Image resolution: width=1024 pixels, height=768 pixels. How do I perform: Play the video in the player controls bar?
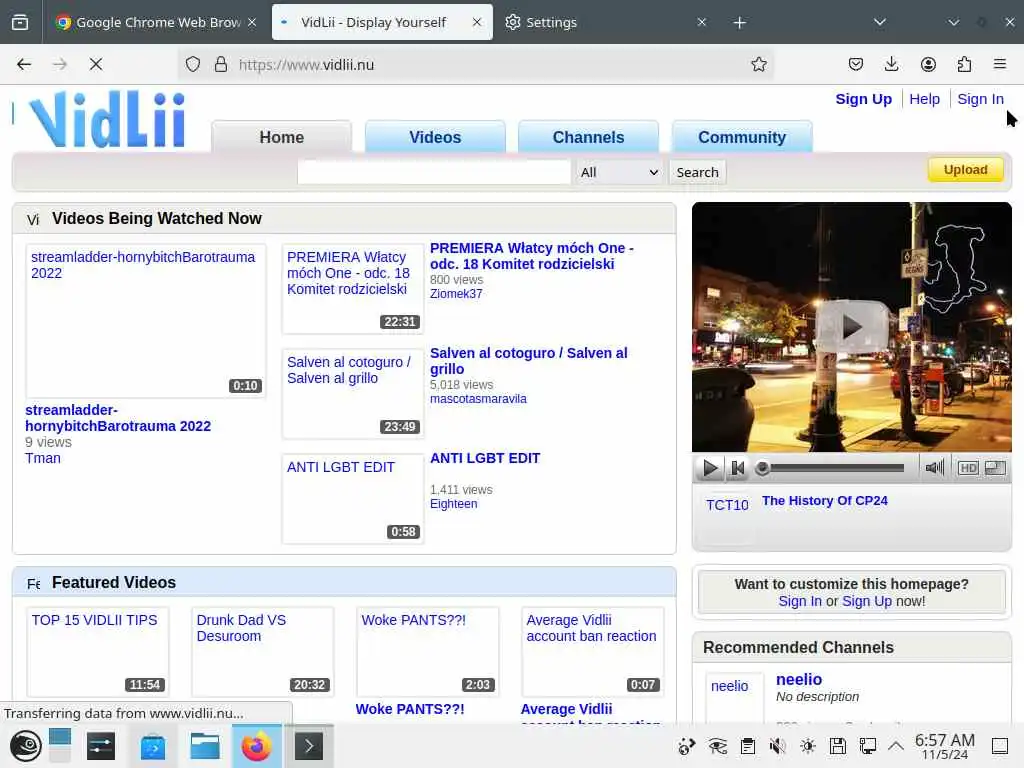coord(710,468)
